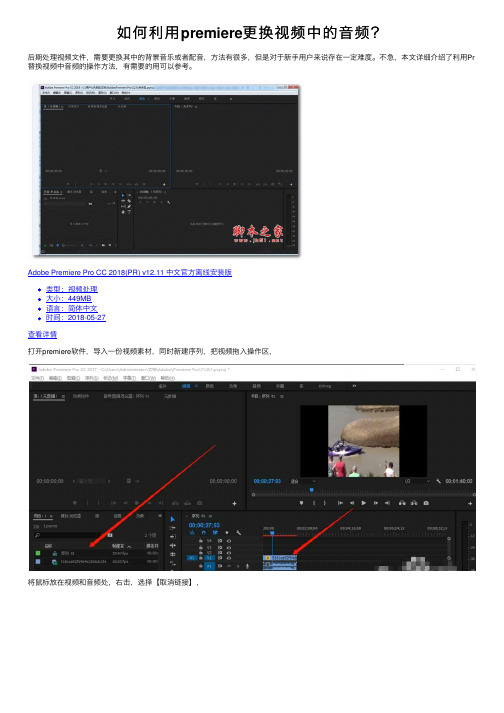504x713 pixels.
Task: Click the 类型：视频处理 link
Action: 72,289
